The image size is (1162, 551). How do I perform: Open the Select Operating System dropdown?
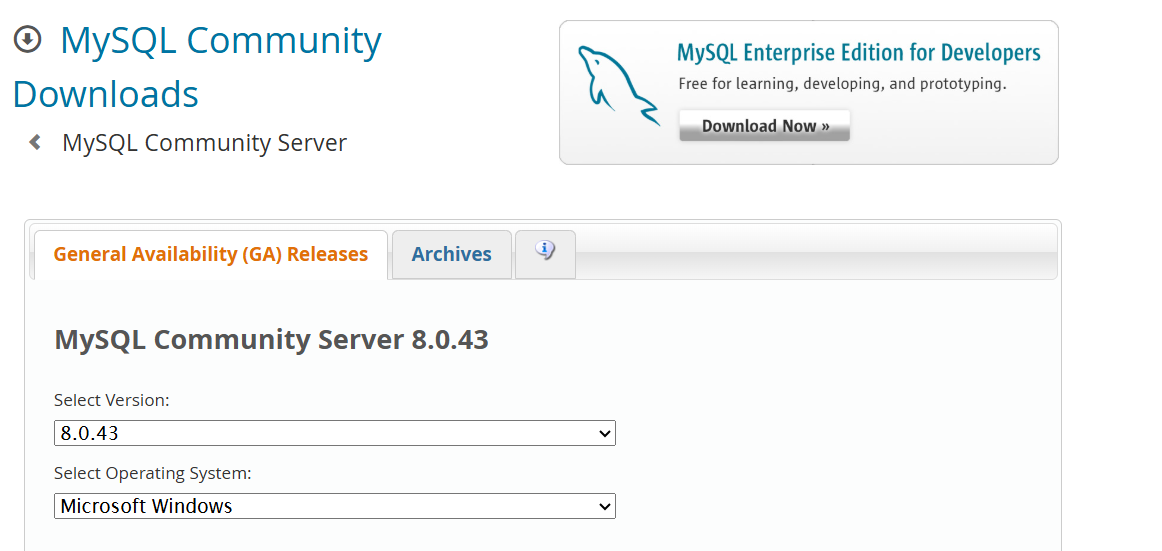335,506
